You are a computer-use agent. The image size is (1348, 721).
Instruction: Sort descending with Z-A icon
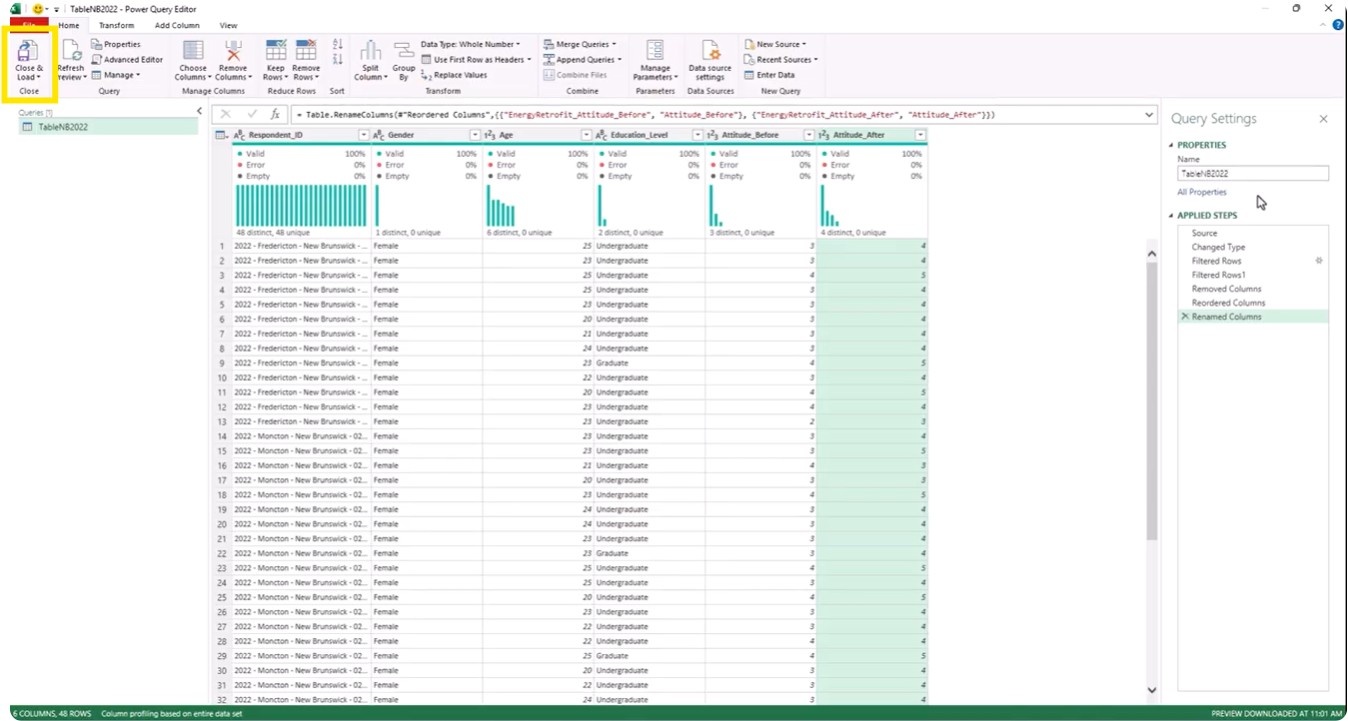coord(337,60)
